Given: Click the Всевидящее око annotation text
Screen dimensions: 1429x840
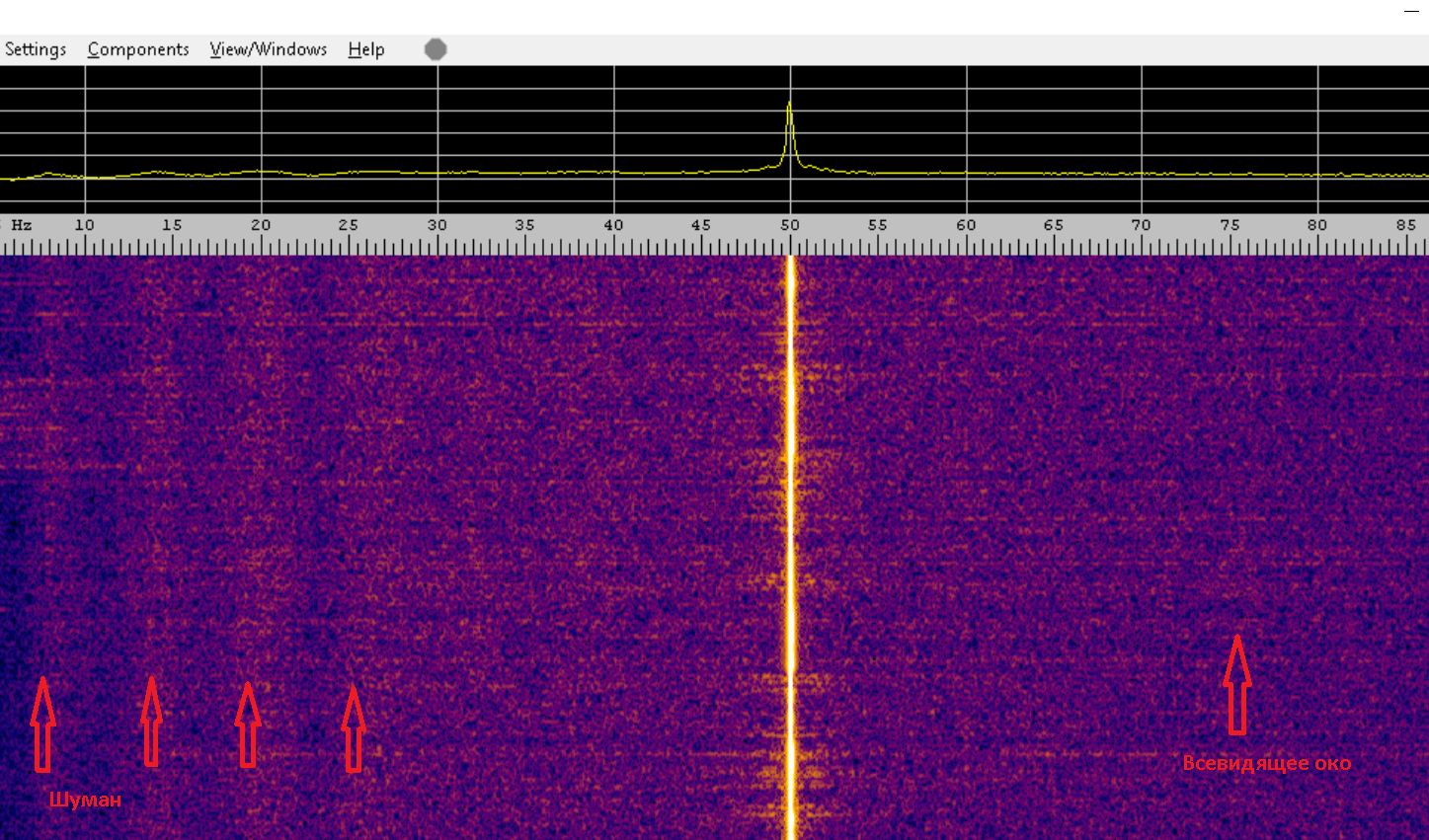Looking at the screenshot, I should (x=1266, y=763).
